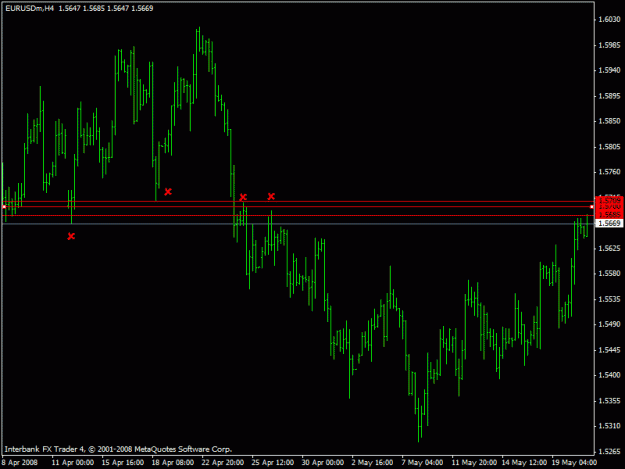This screenshot has width=625, height=469.
Task: Click the EURUSDm,H4 chart title text
Action: (x=29, y=8)
